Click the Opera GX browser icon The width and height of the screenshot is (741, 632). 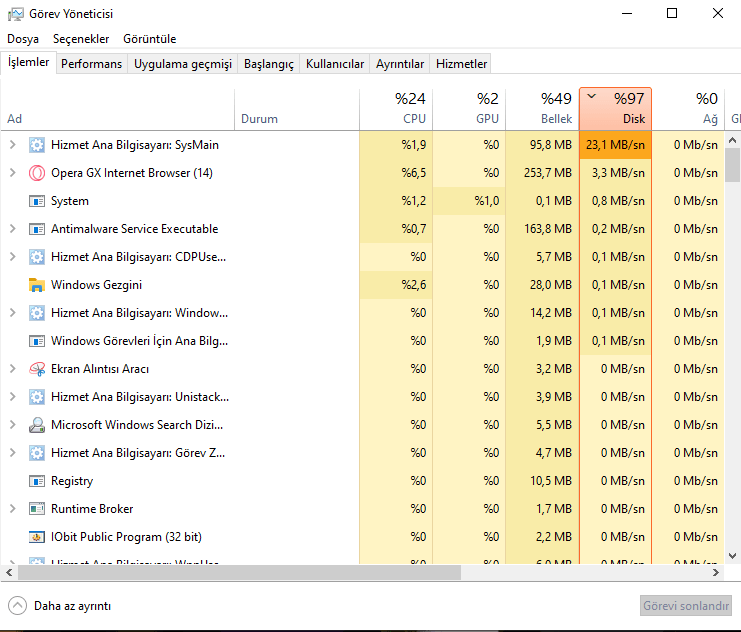pyautogui.click(x=37, y=173)
